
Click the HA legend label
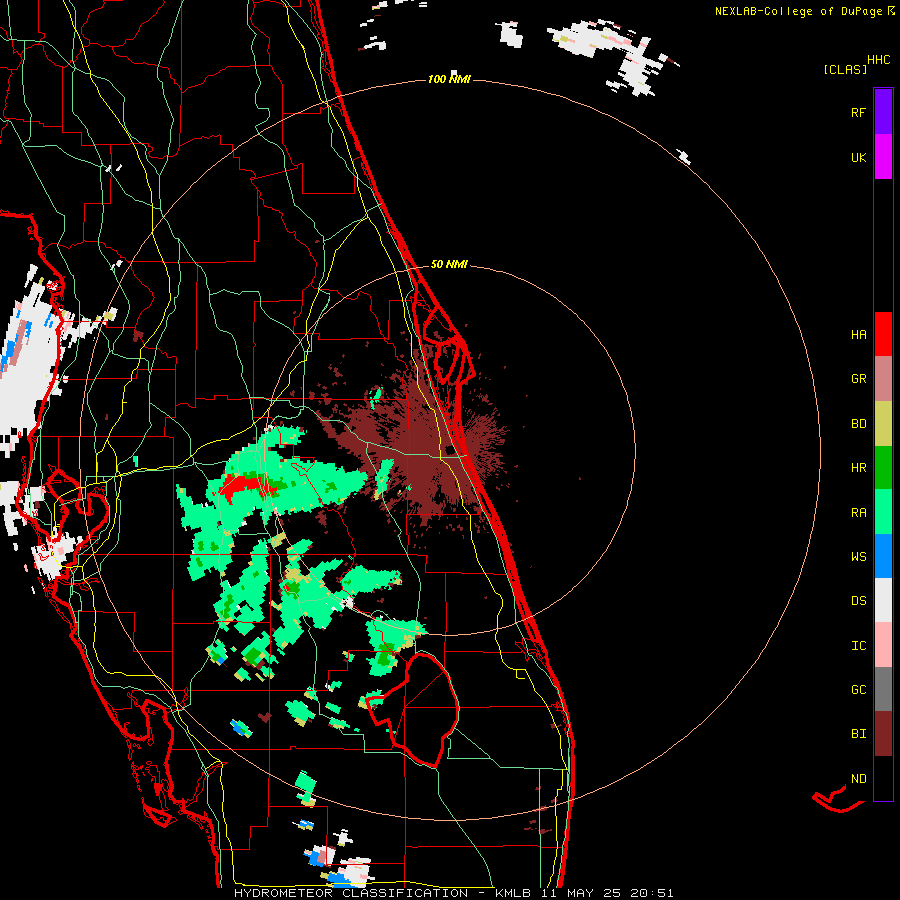858,334
